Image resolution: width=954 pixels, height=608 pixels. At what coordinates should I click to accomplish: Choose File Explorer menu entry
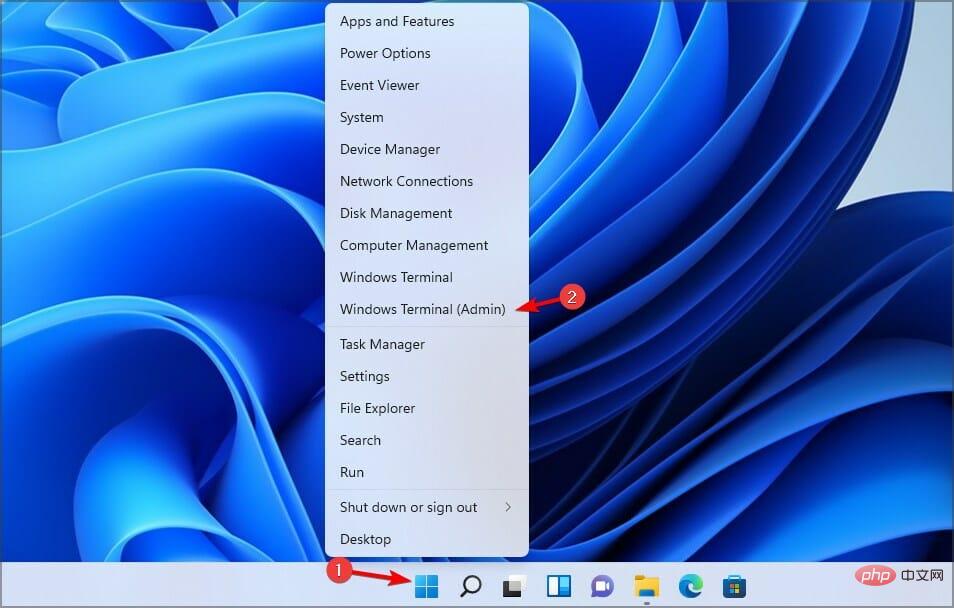(x=427, y=408)
